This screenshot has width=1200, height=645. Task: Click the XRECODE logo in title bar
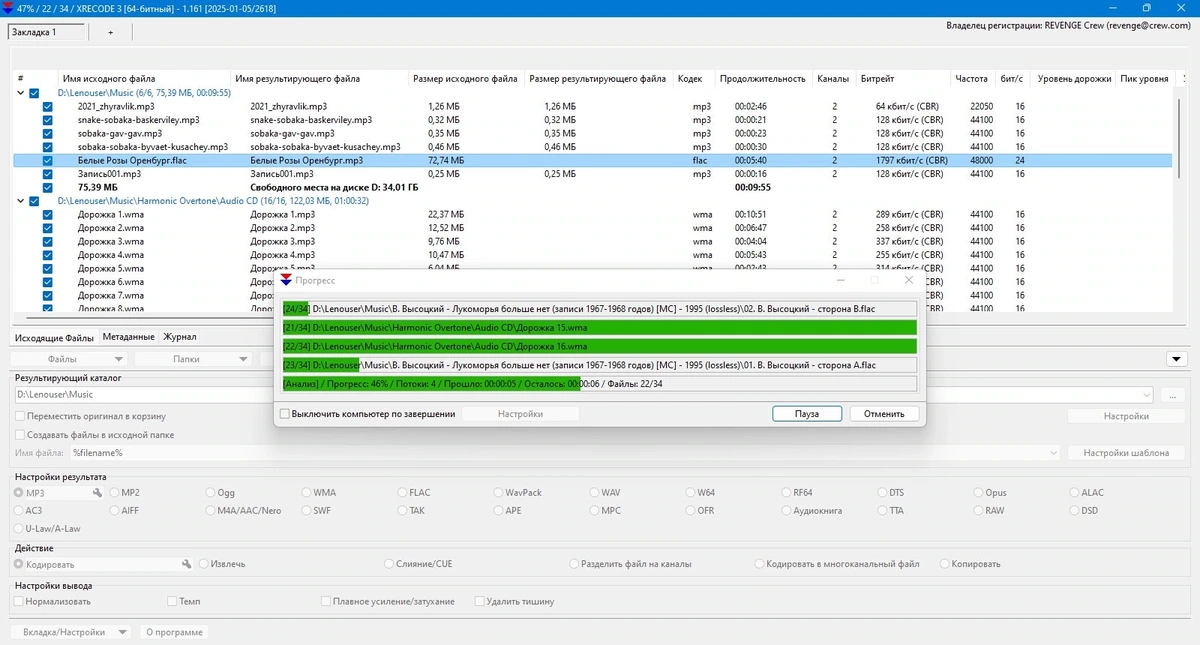[x=8, y=8]
